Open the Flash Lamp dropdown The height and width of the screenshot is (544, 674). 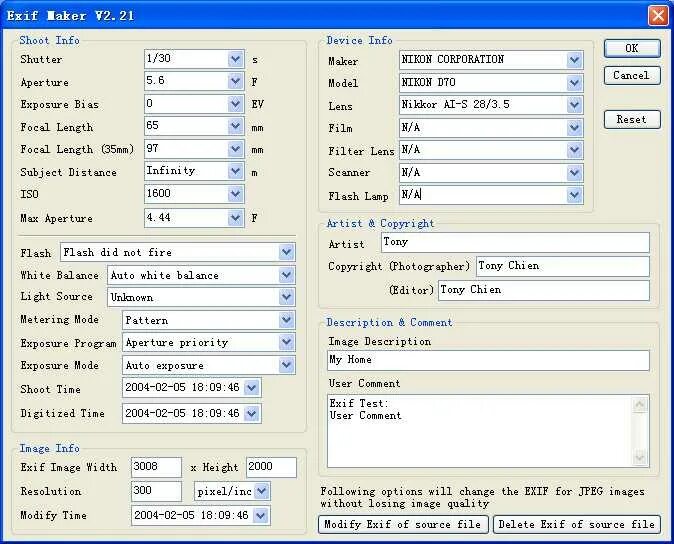point(574,195)
